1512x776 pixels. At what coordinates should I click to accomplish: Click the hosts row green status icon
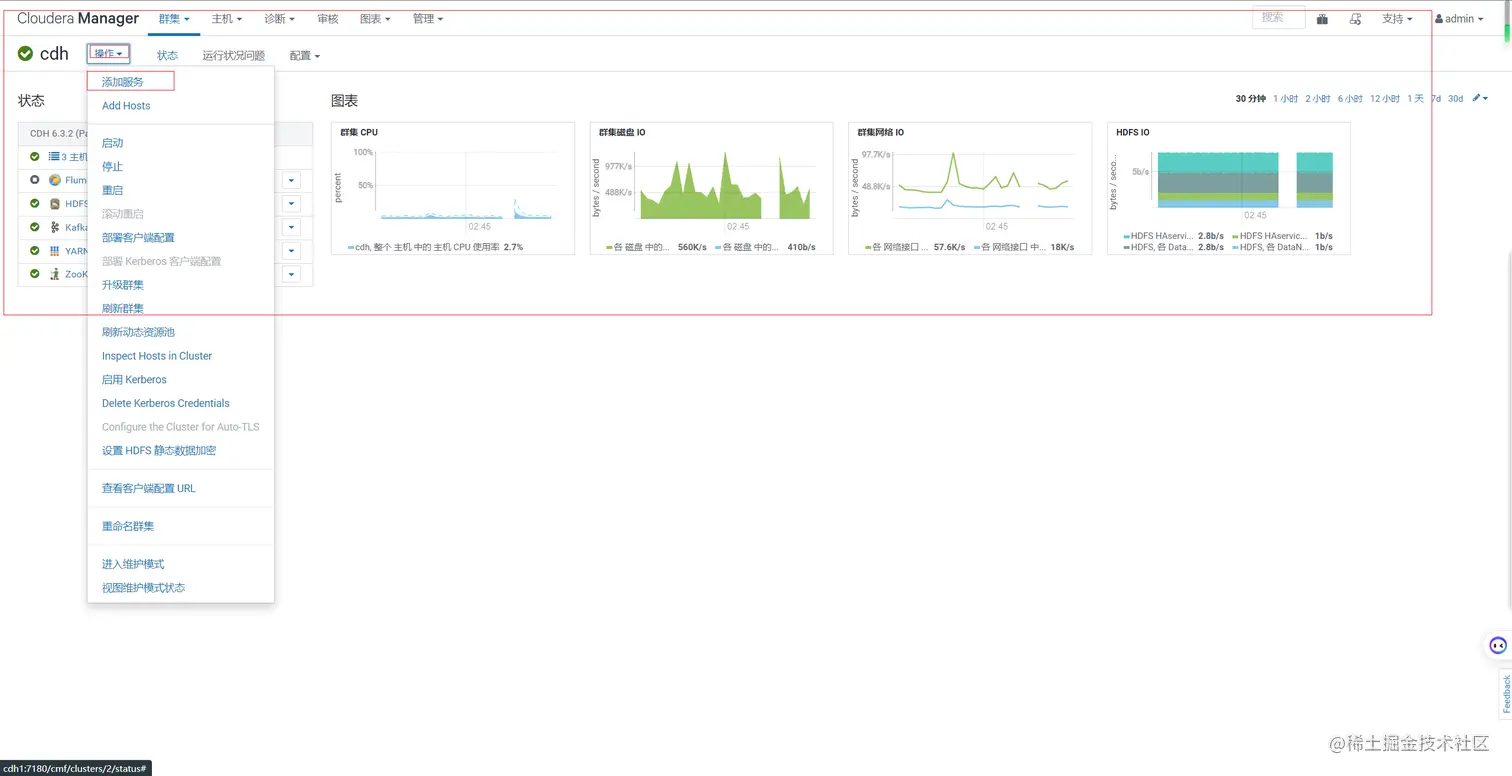point(35,156)
